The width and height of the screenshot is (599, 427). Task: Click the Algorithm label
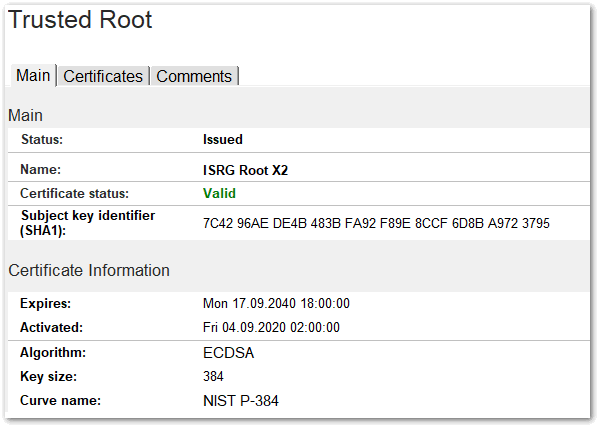[53, 353]
